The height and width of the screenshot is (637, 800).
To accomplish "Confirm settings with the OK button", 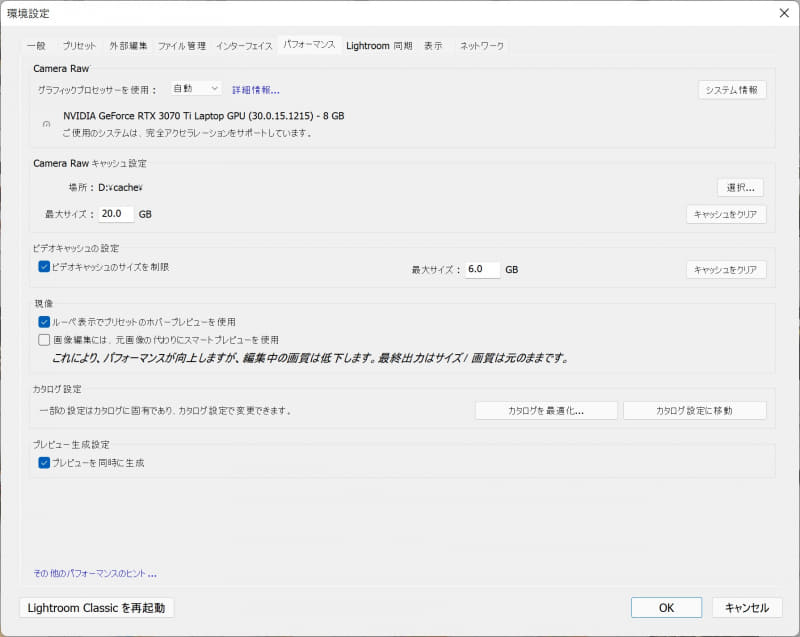I will 666,607.
